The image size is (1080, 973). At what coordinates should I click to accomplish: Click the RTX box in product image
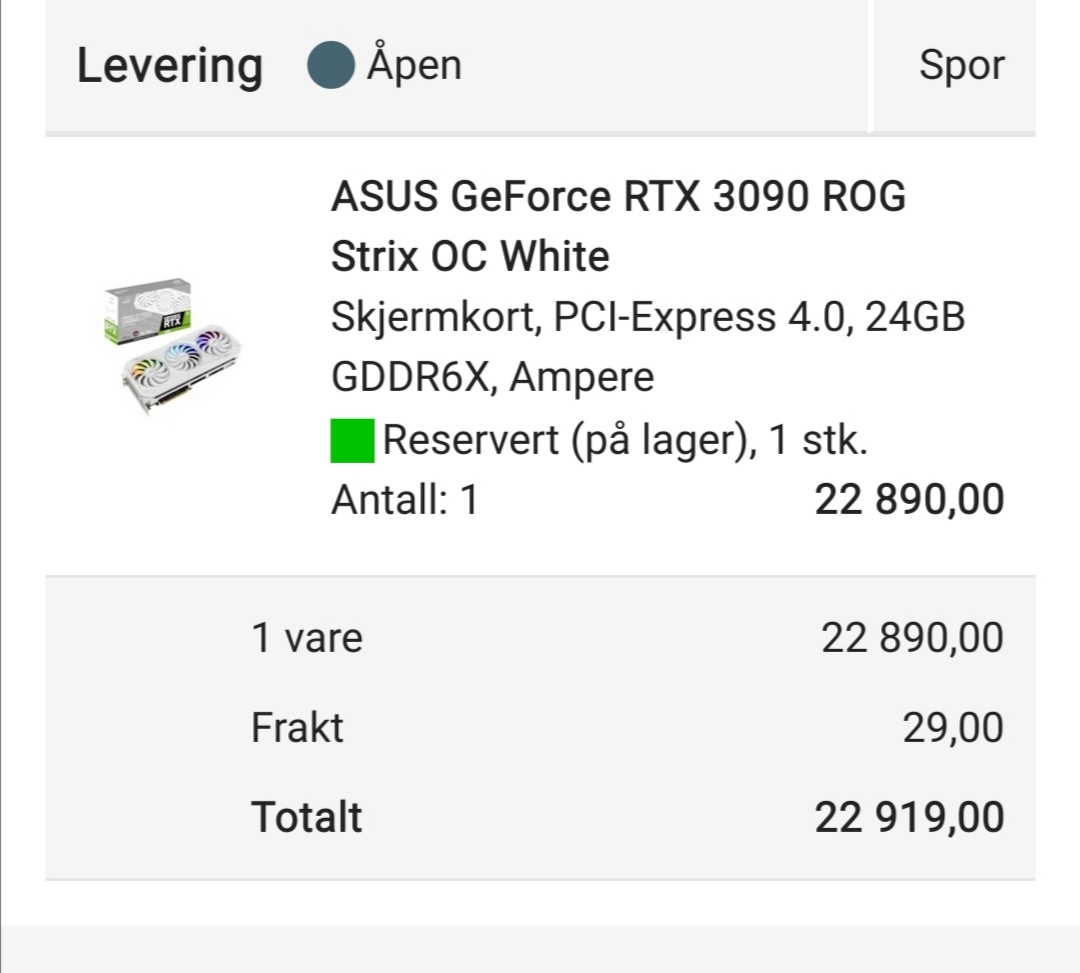click(x=148, y=310)
